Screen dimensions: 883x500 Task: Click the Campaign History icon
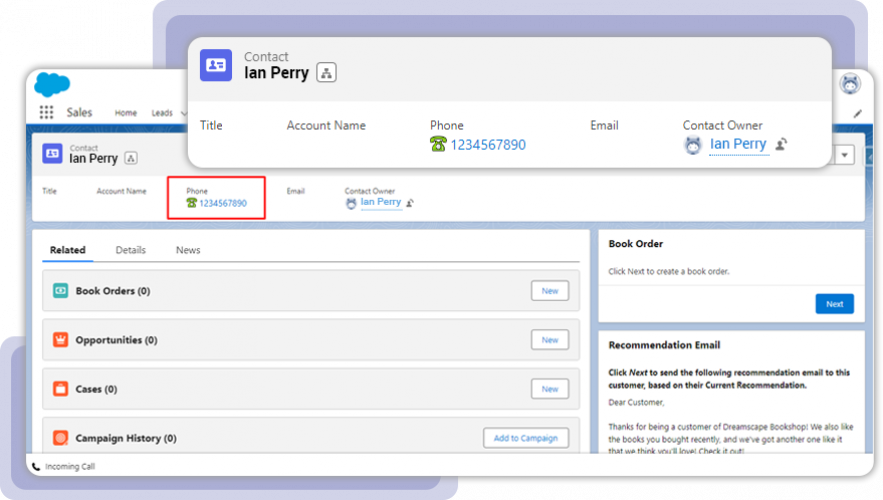point(61,438)
